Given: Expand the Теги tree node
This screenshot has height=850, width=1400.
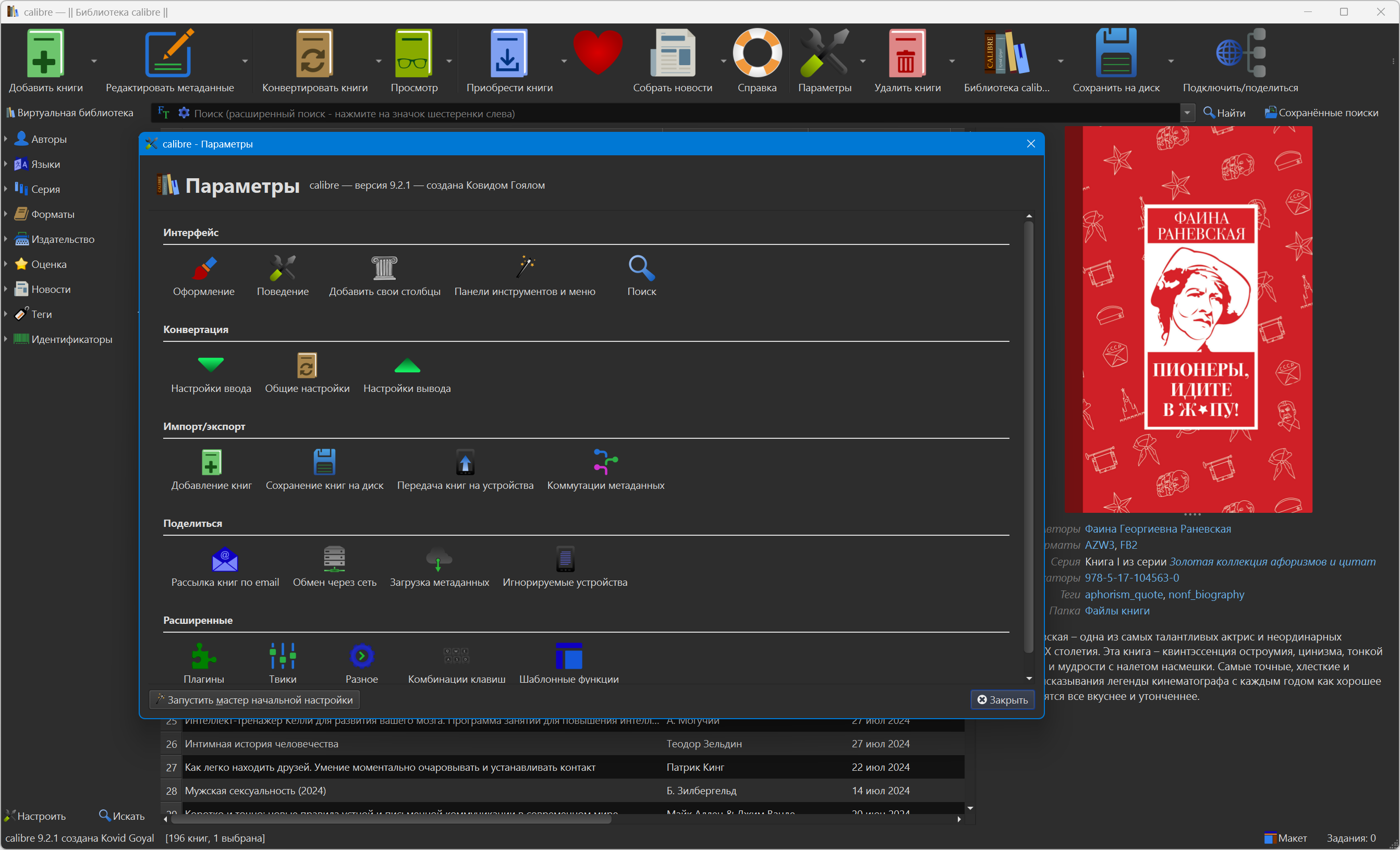Looking at the screenshot, I should (x=6, y=314).
